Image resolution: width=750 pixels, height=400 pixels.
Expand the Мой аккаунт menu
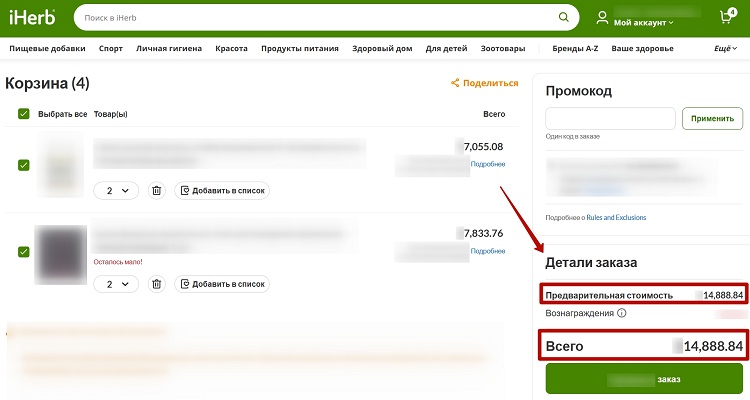(x=643, y=22)
